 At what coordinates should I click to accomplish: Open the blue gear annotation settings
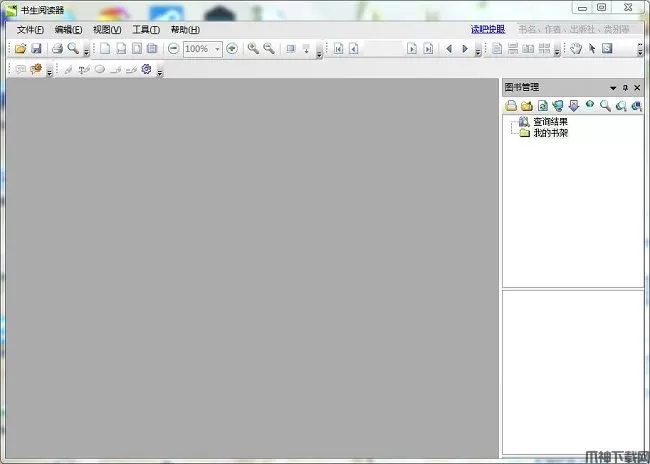146,69
